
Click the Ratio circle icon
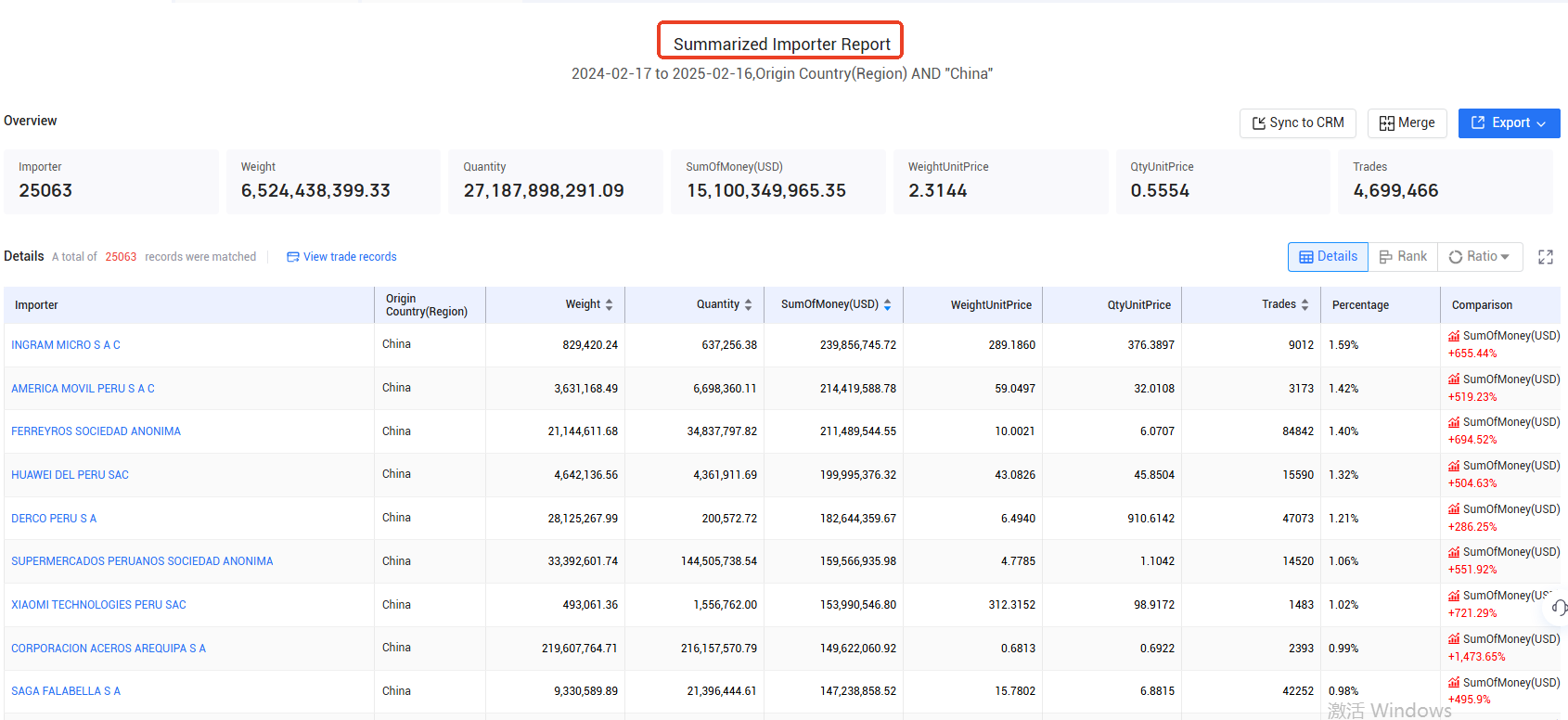[x=1456, y=257]
